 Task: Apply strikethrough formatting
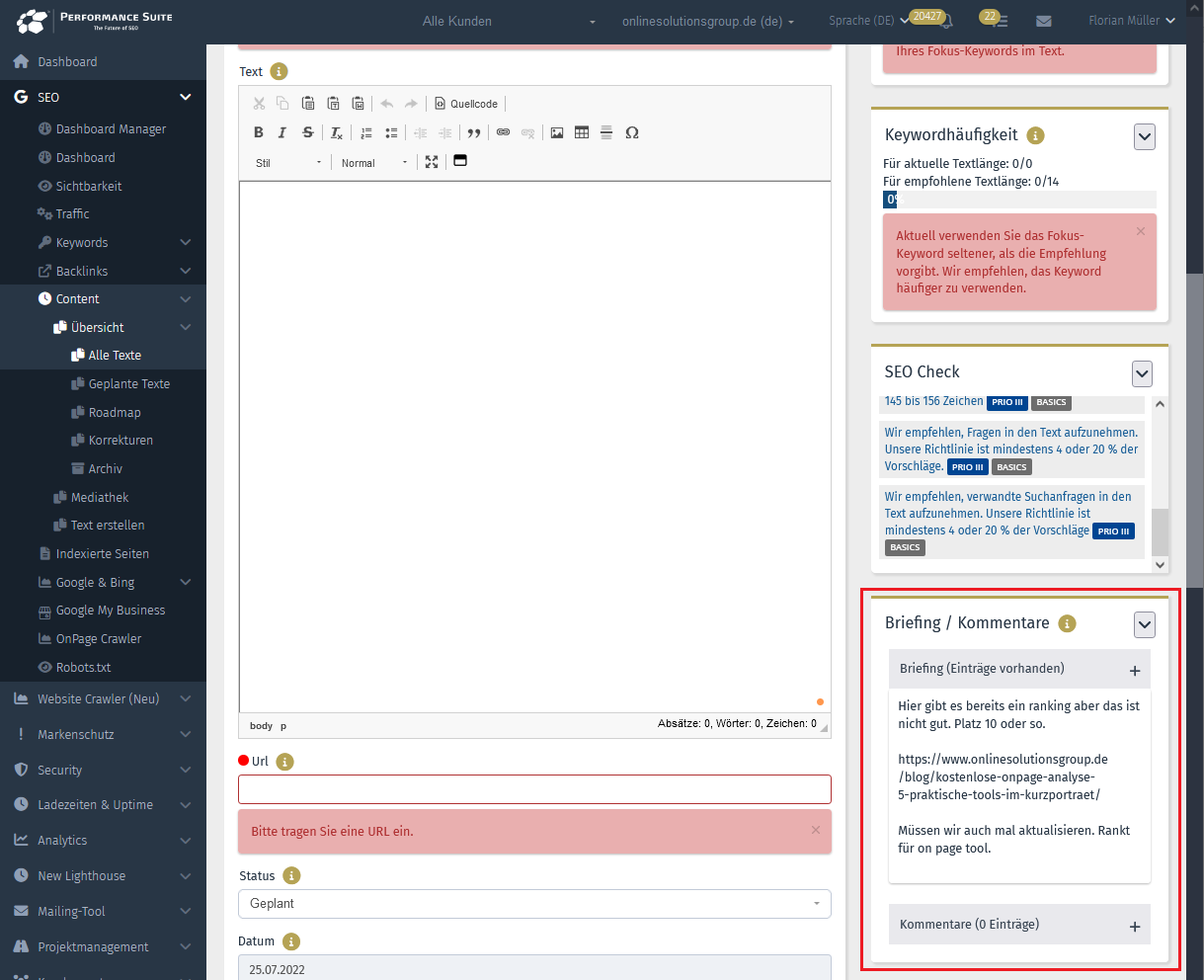click(308, 132)
